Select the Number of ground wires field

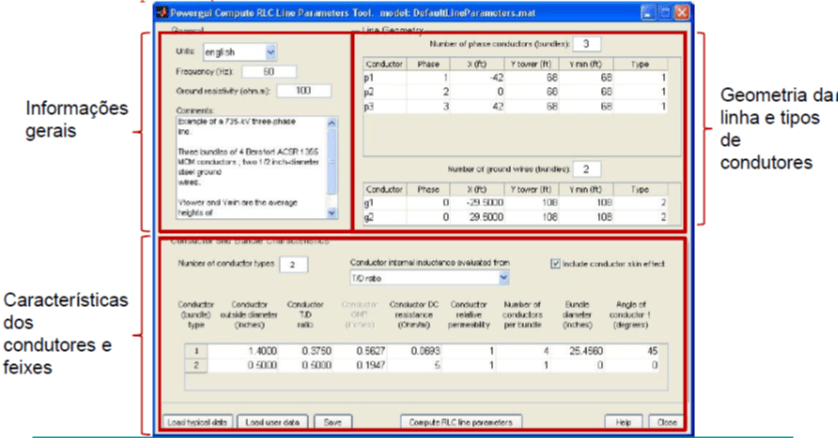(586, 168)
